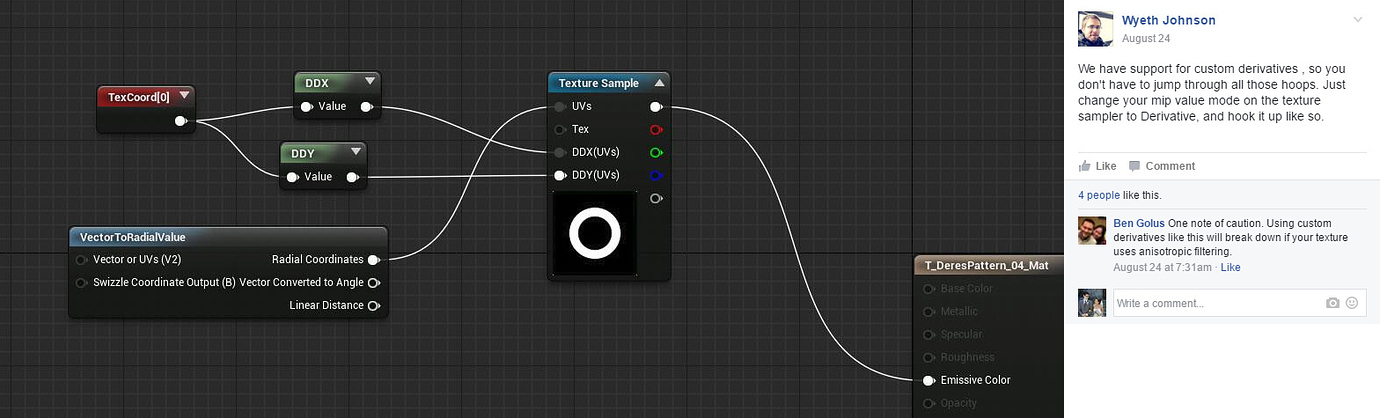1380x418 pixels.
Task: Click the UVs input pin on Texture Sample
Action: tap(559, 106)
